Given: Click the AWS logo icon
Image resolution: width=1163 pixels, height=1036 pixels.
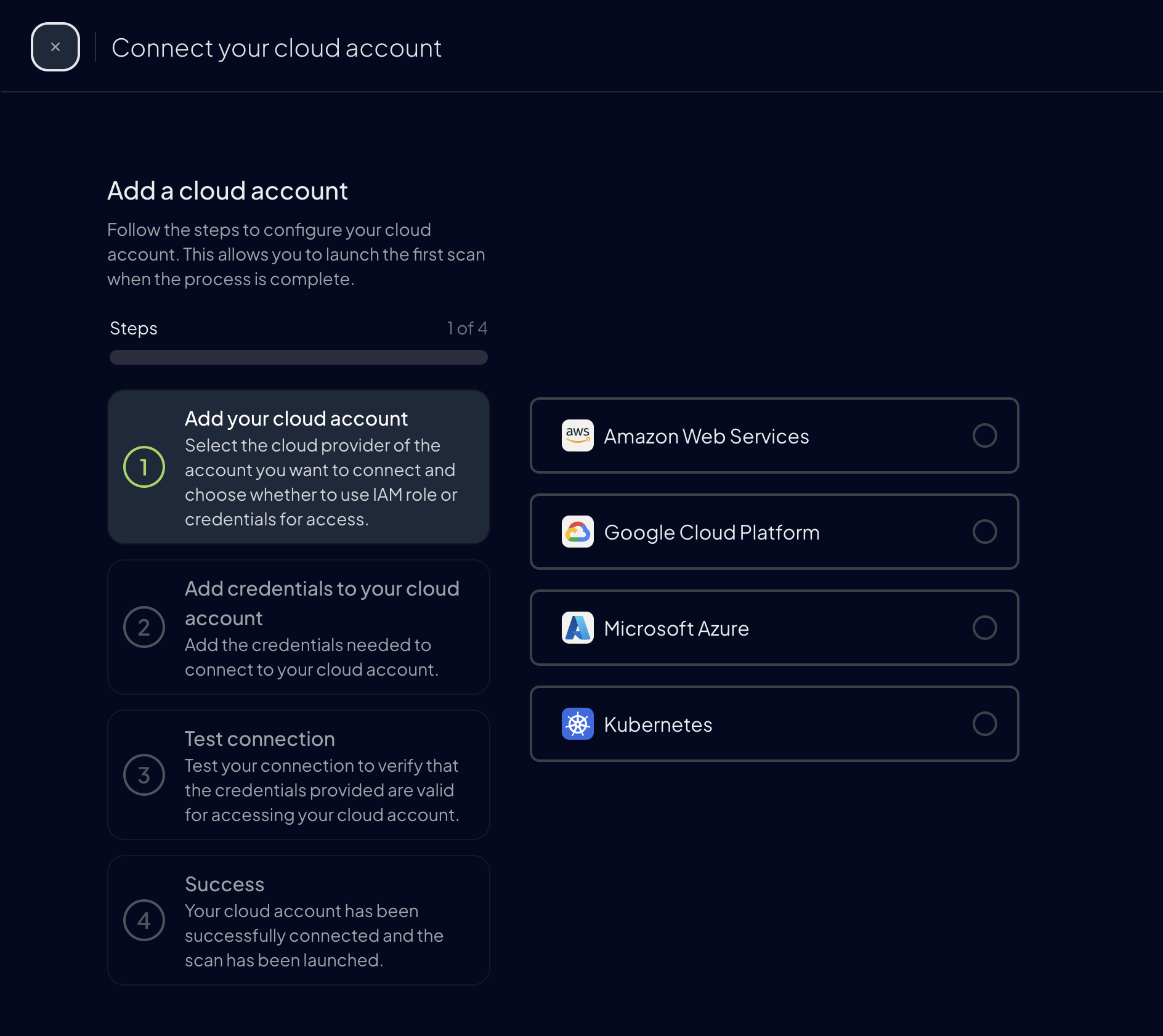Looking at the screenshot, I should (578, 435).
